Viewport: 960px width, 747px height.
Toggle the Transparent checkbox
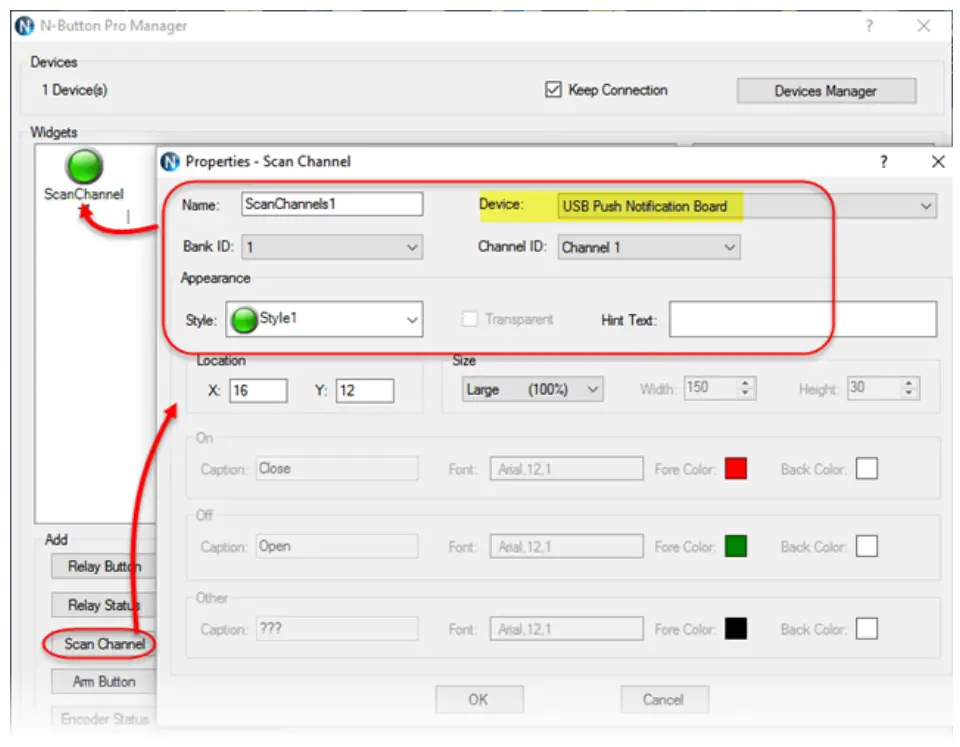tap(470, 319)
